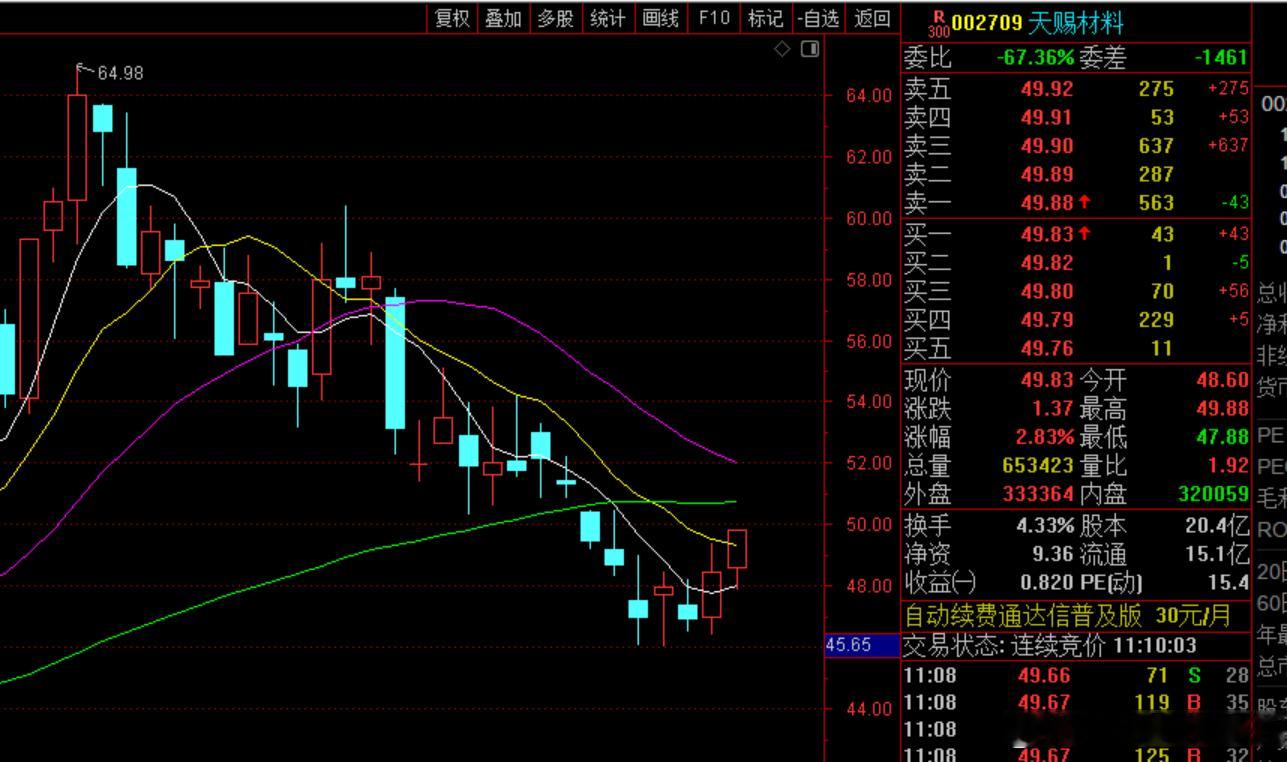This screenshot has height=762, width=1287.
Task: Click the 涨跌 value 1.37
Action: click(1053, 408)
